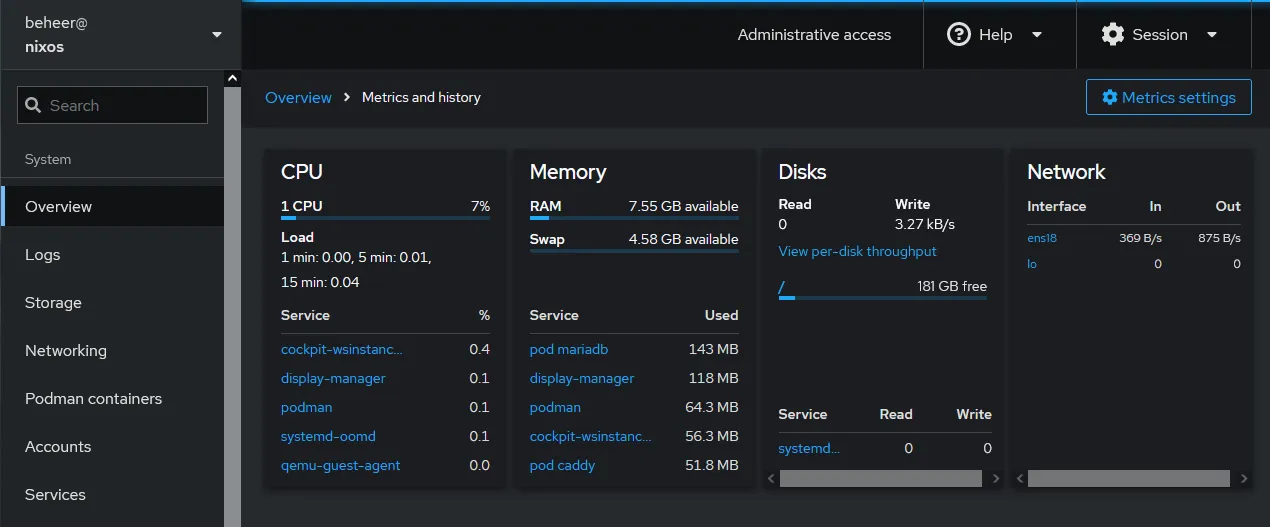The height and width of the screenshot is (527, 1270).
Task: Click the Metrics settings button
Action: [1168, 98]
